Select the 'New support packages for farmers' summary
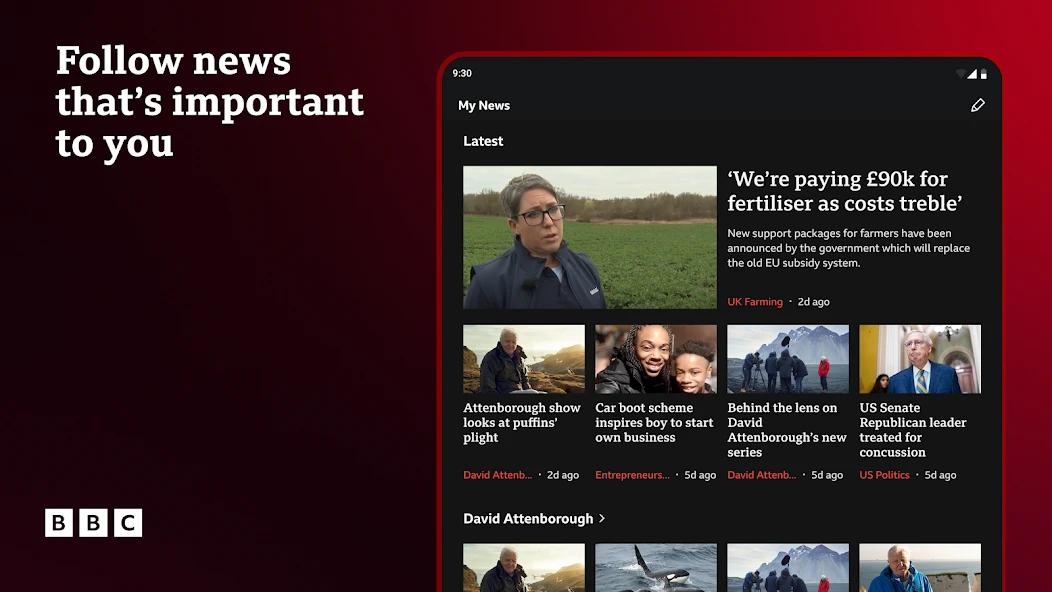1052x592 pixels. pyautogui.click(x=849, y=248)
